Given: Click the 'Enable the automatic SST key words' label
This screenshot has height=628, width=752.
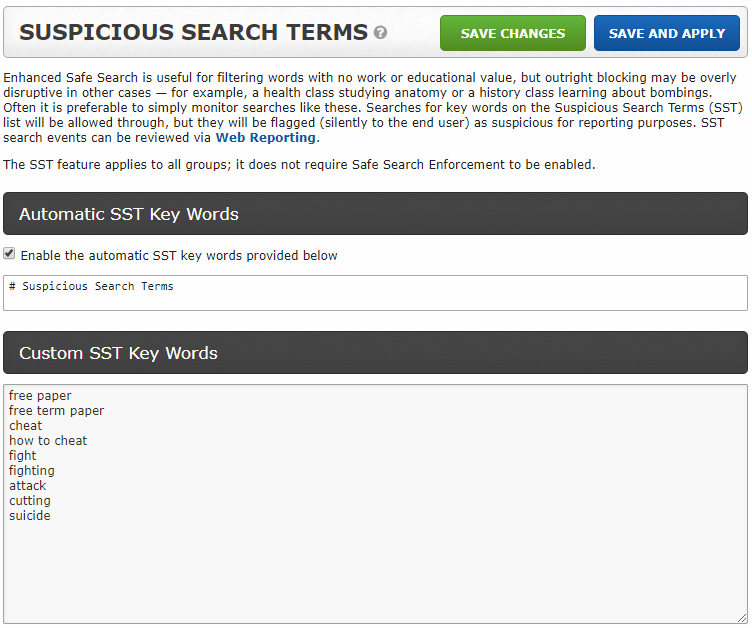Looking at the screenshot, I should 179,256.
